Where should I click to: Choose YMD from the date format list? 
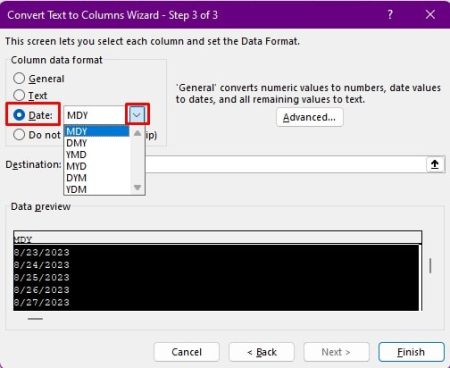tap(77, 155)
